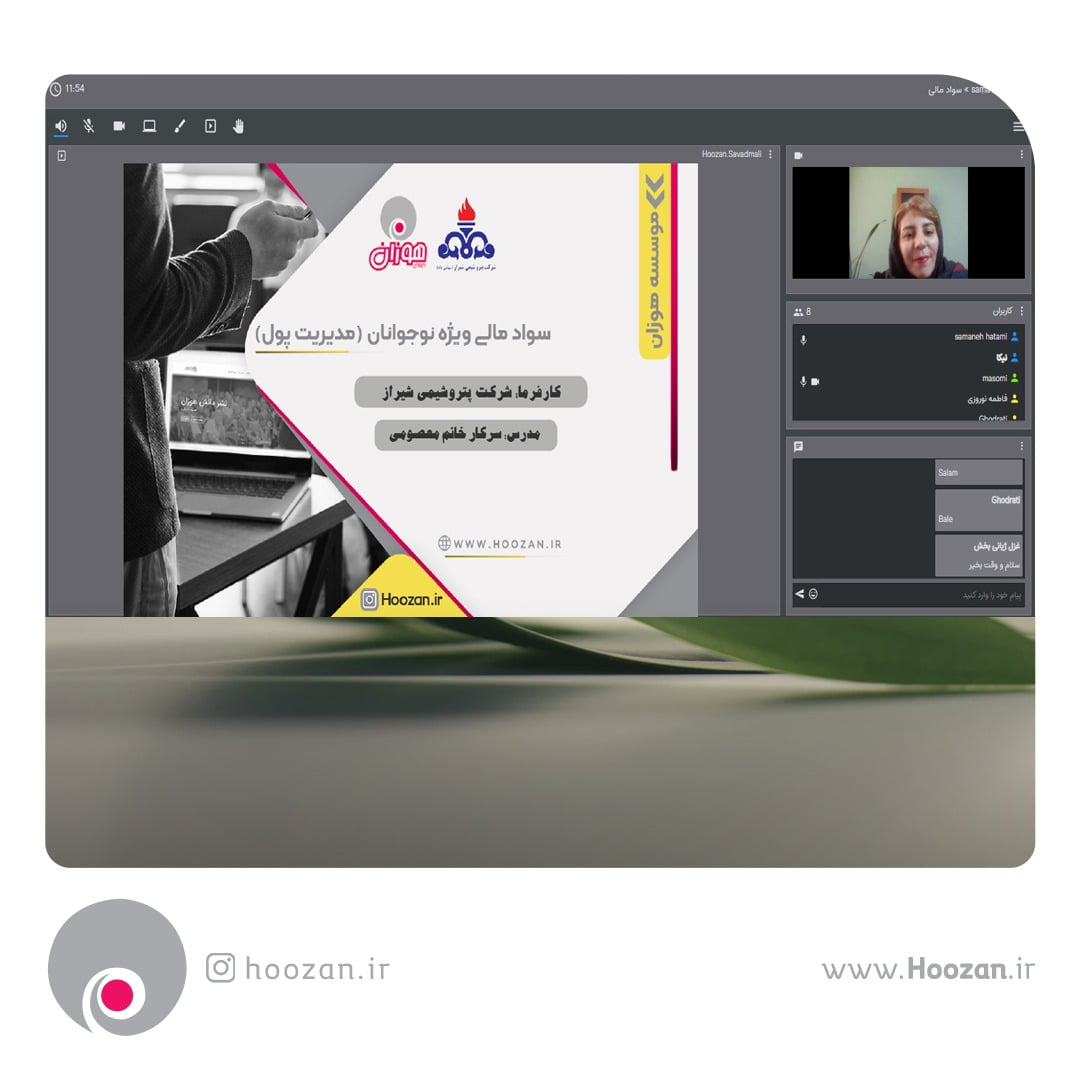Viewport: 1080px width, 1080px height.
Task: Turn on the webcam camera icon
Action: click(x=119, y=126)
